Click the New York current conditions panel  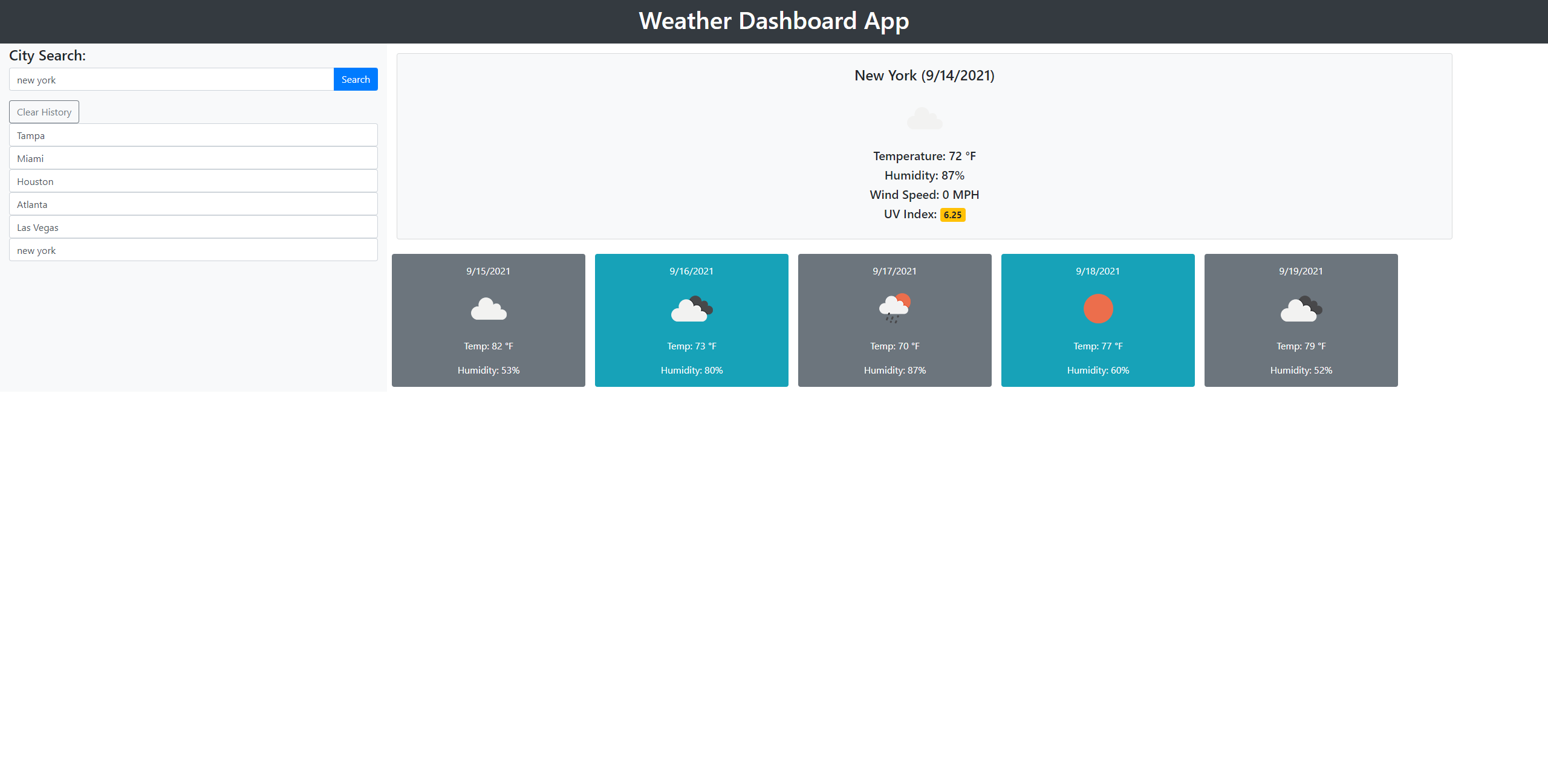[x=923, y=146]
